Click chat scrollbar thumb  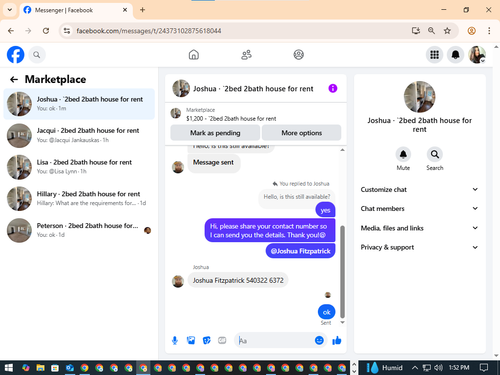[x=342, y=272]
